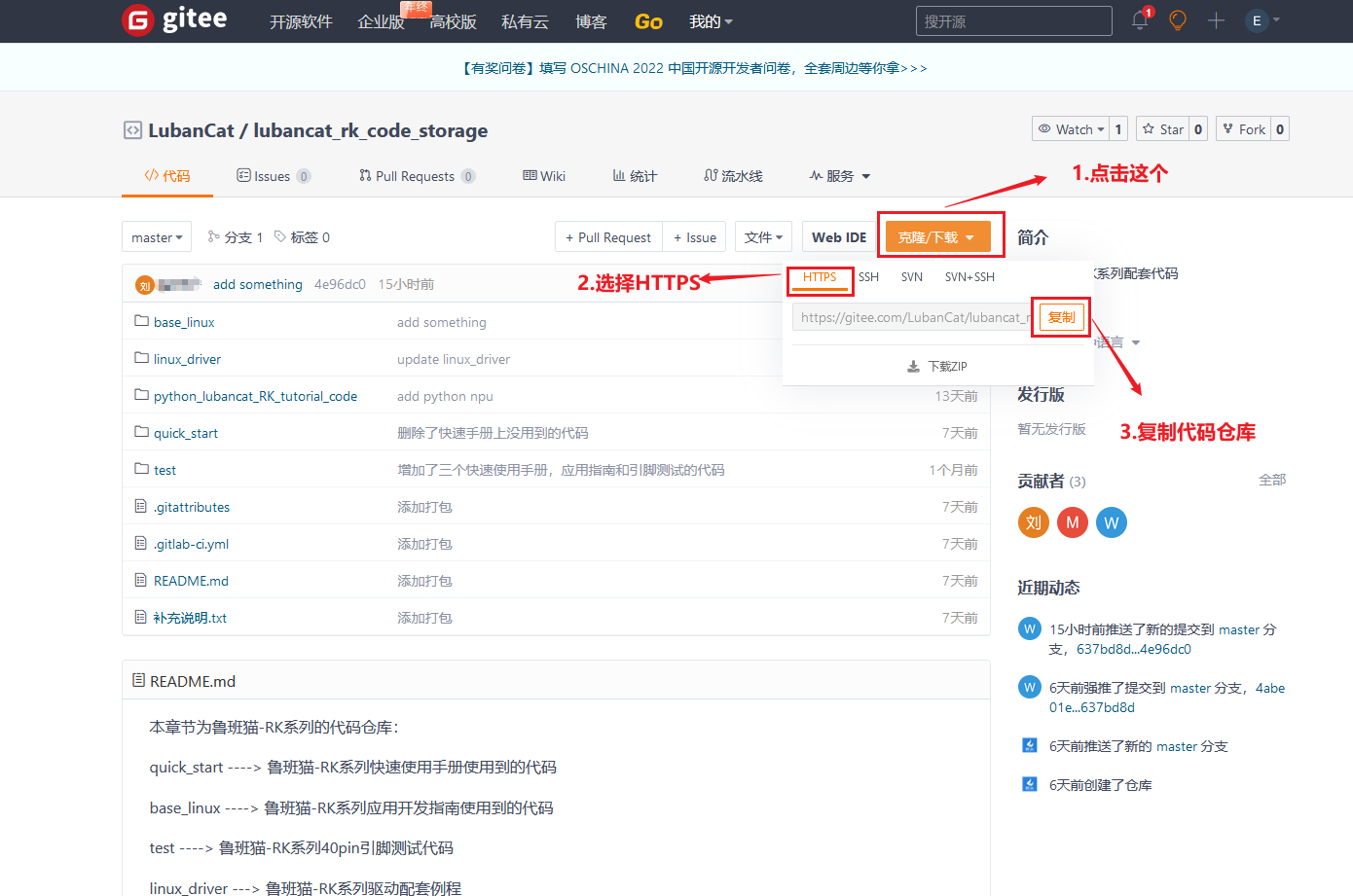Copy the HTTPS clone URL with 复制
Viewport: 1353px width, 896px height.
1061,317
